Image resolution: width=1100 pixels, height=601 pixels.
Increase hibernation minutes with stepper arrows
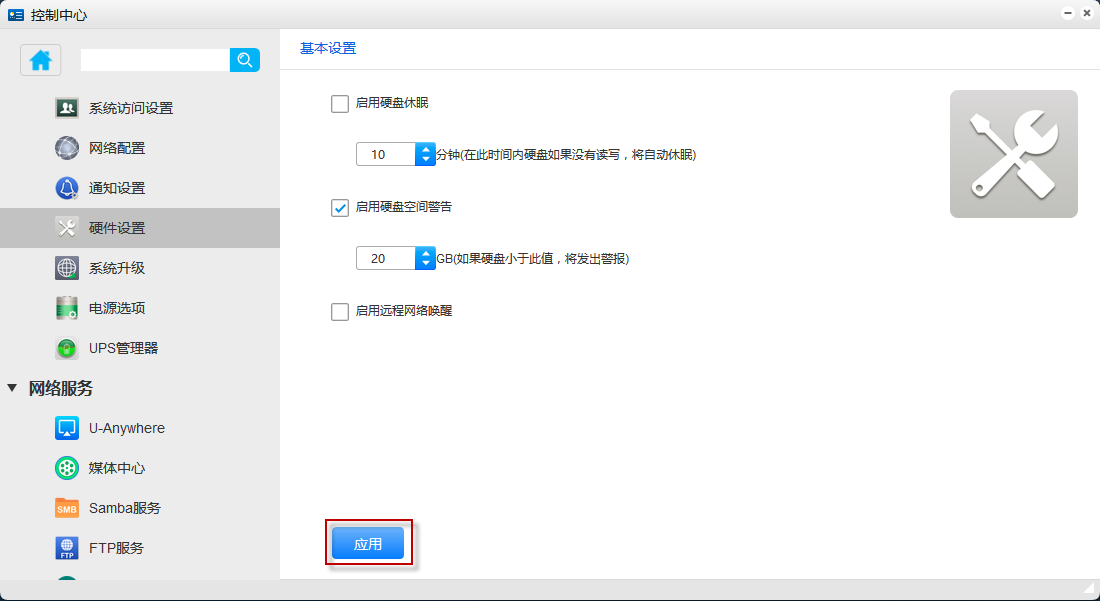click(x=425, y=149)
